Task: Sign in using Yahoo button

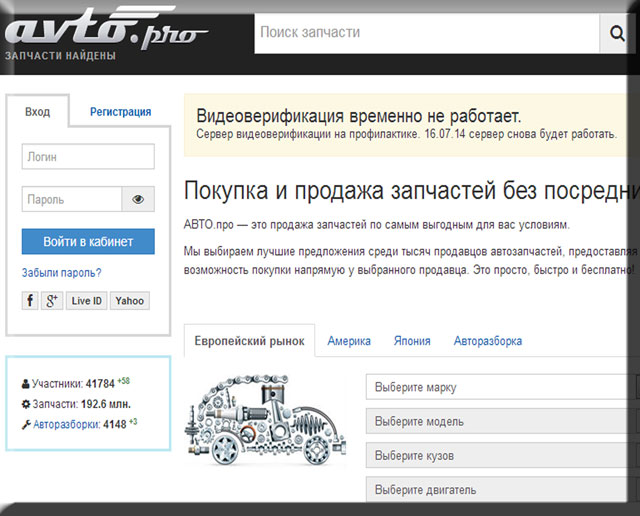Action: (x=129, y=300)
